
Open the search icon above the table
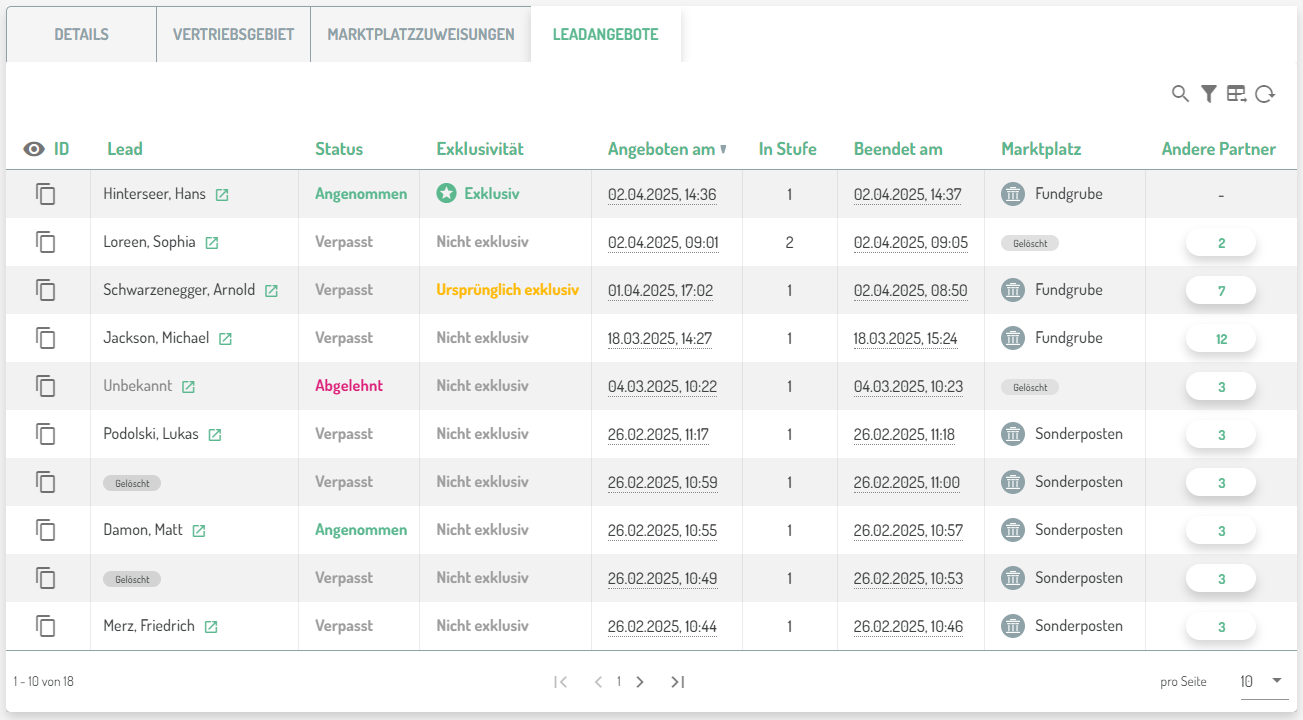(1180, 94)
